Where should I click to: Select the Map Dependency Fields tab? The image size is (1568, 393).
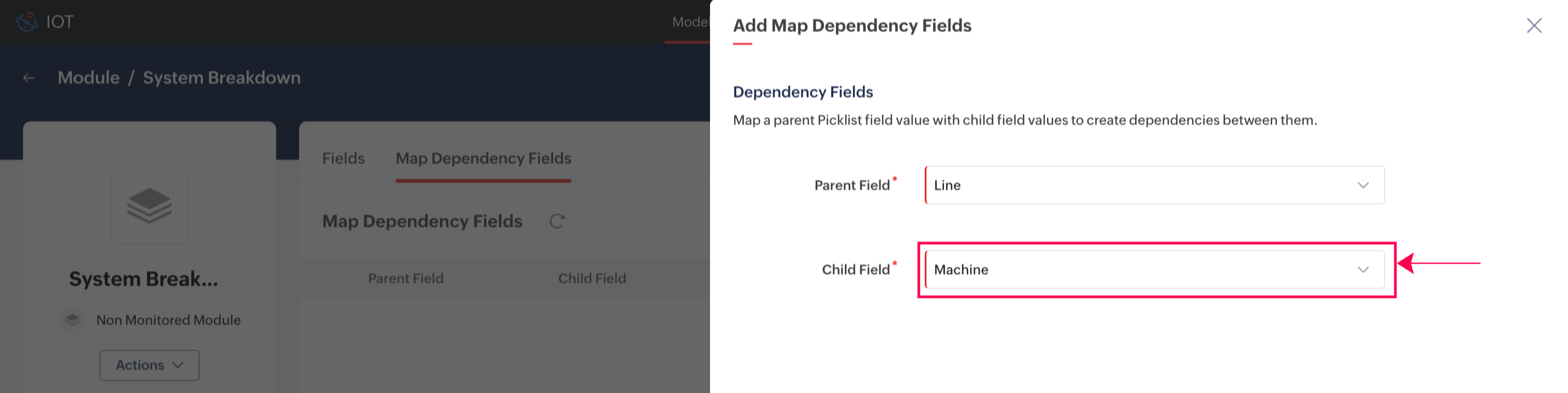[483, 158]
